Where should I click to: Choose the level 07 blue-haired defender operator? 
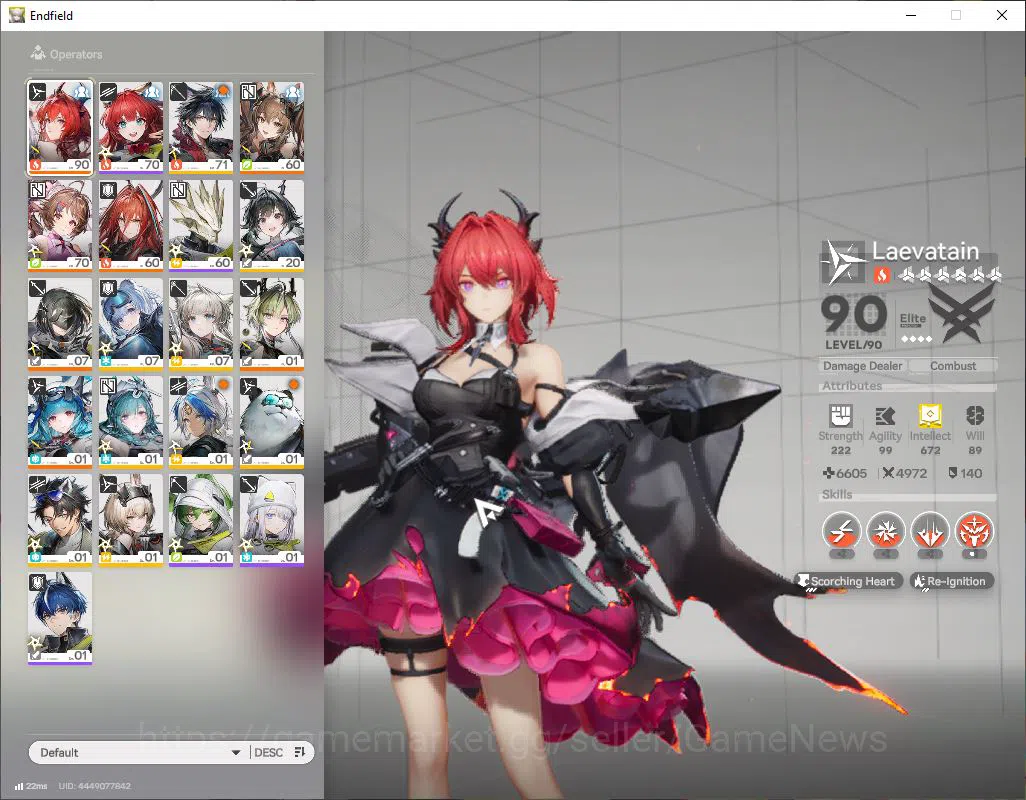[x=130, y=324]
